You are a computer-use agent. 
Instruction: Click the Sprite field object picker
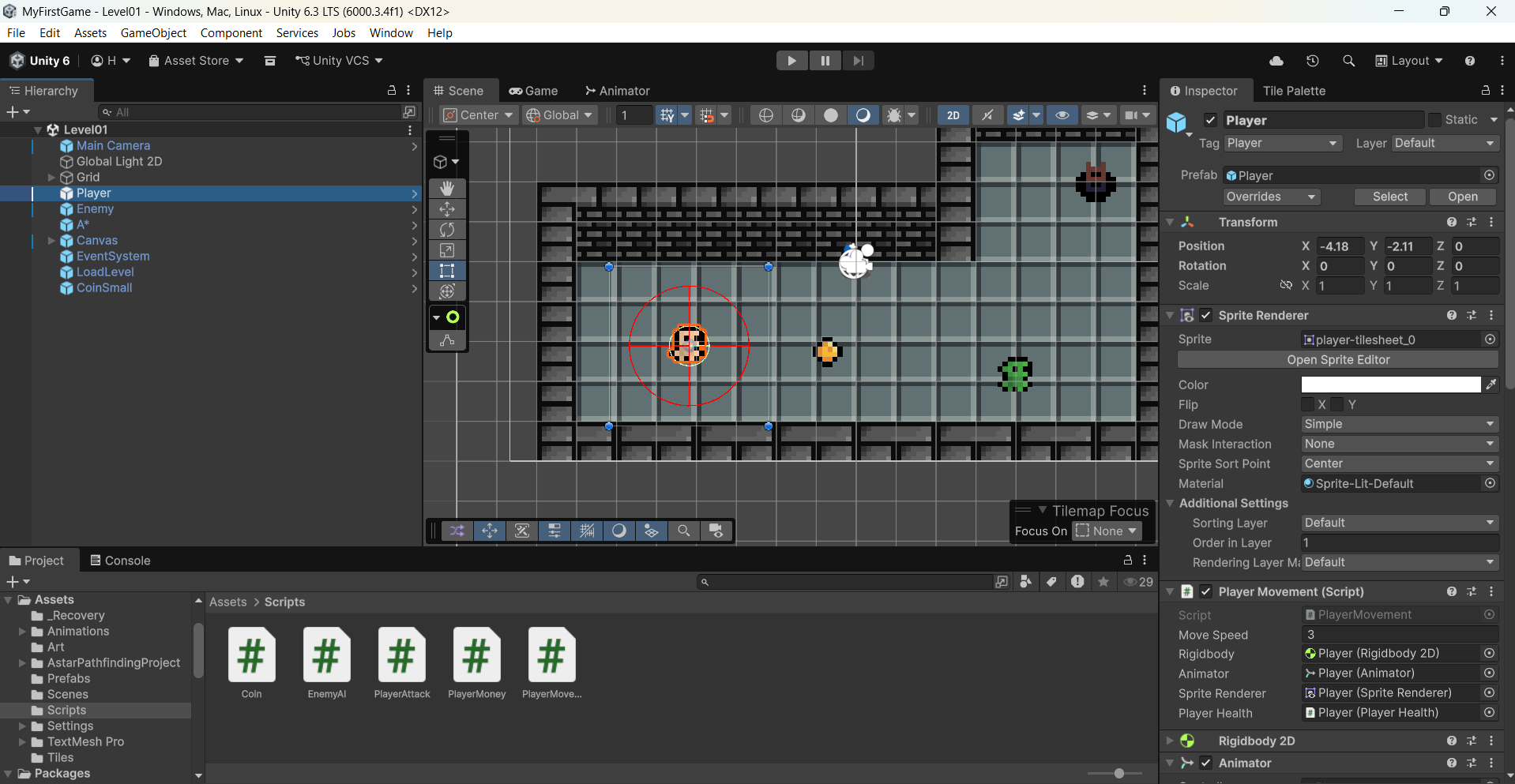pos(1490,339)
